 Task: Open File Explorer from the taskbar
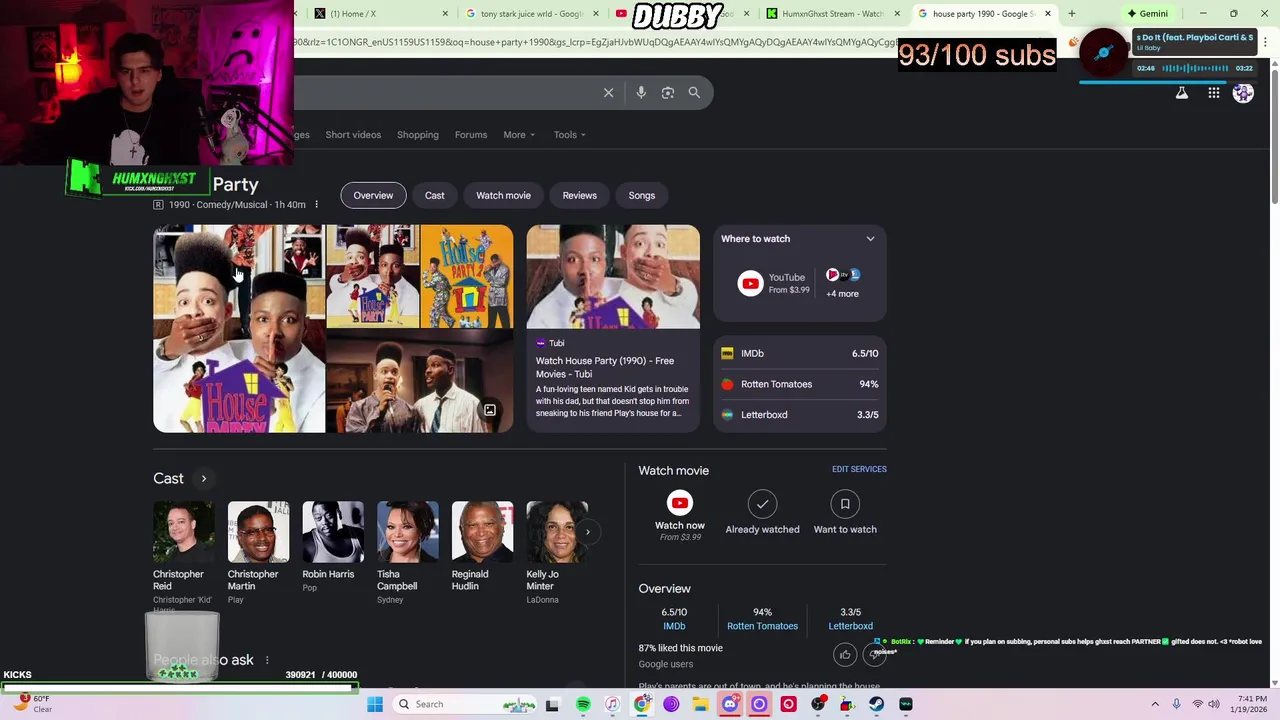[700, 704]
